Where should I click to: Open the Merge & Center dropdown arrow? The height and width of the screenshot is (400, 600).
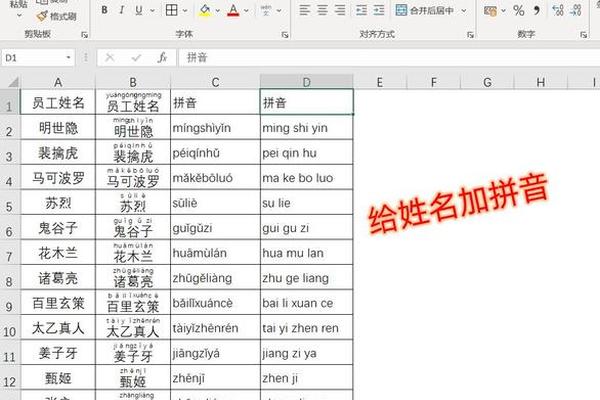coord(464,11)
